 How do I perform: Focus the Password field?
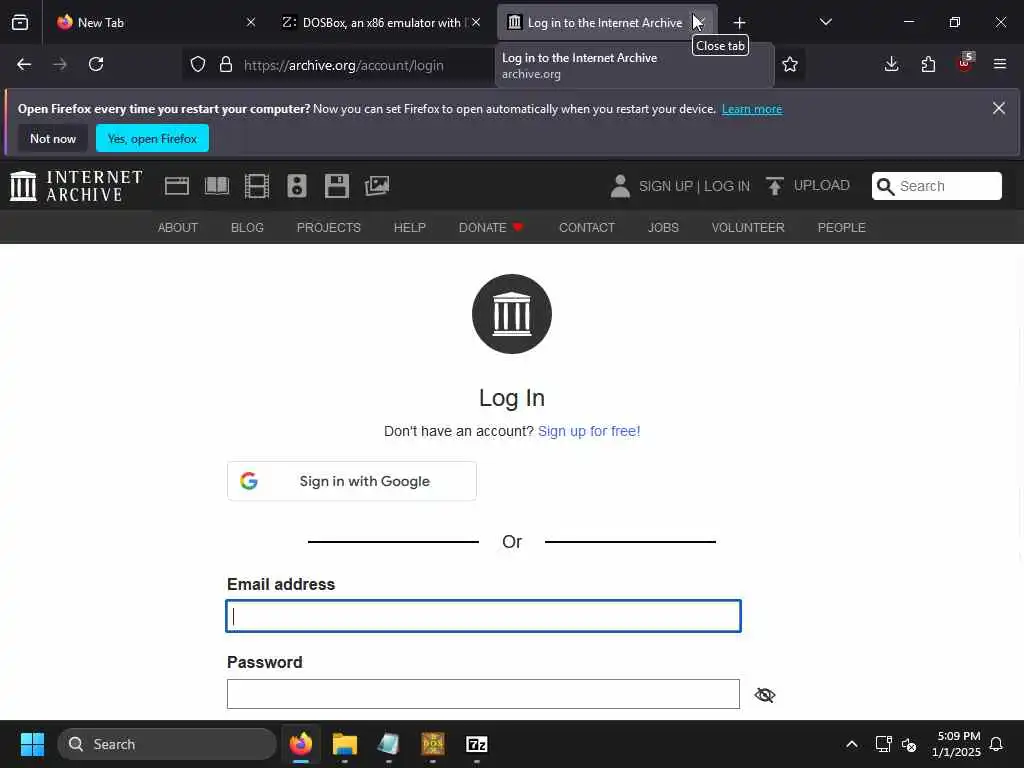click(x=483, y=694)
